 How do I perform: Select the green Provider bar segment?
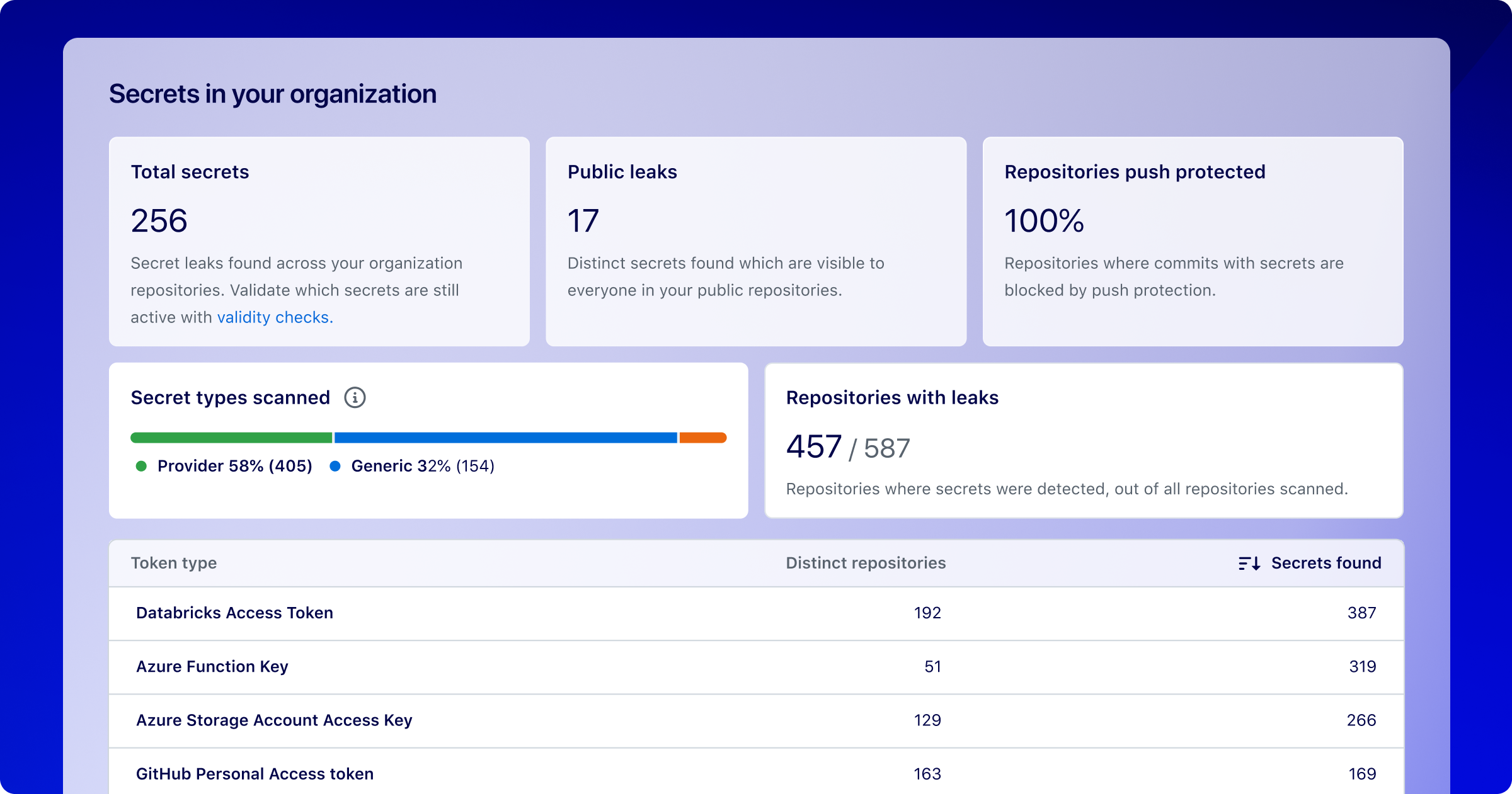pos(231,438)
